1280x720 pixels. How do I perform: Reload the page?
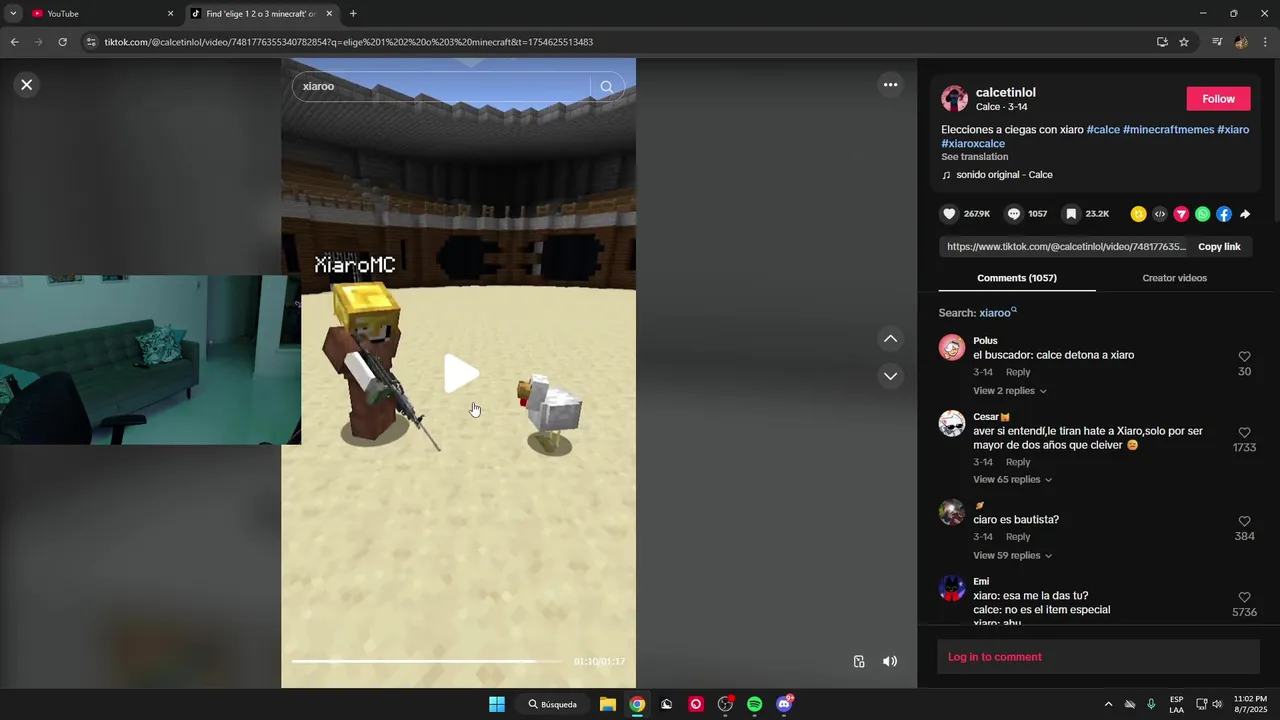[62, 42]
